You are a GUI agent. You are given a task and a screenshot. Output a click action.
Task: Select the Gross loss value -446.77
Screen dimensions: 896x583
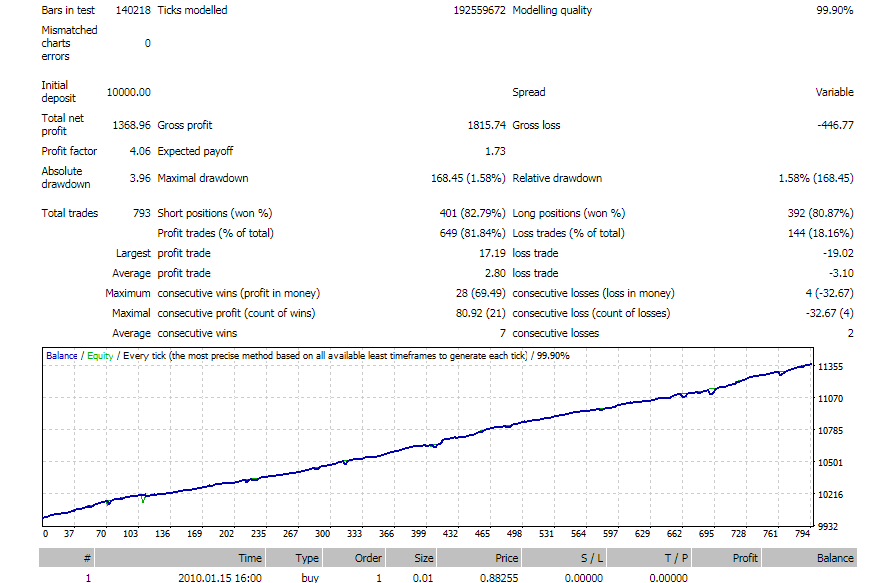pos(835,125)
